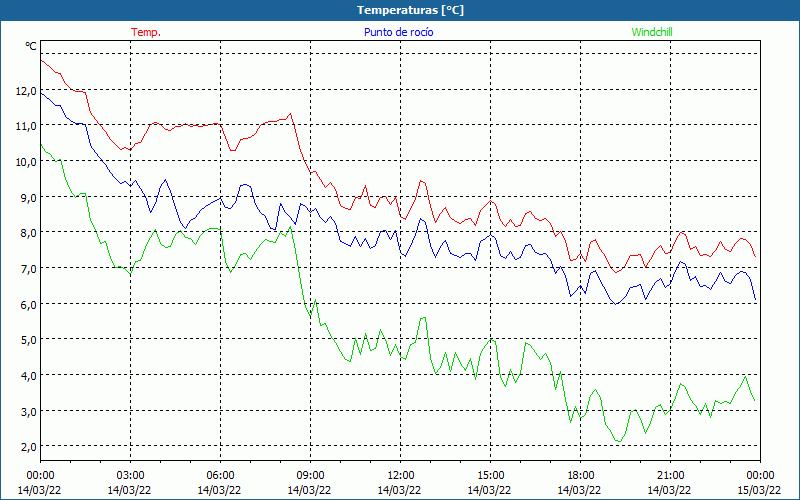Click the 5,0 y-axis value
Image resolution: width=800 pixels, height=500 pixels.
(29, 340)
